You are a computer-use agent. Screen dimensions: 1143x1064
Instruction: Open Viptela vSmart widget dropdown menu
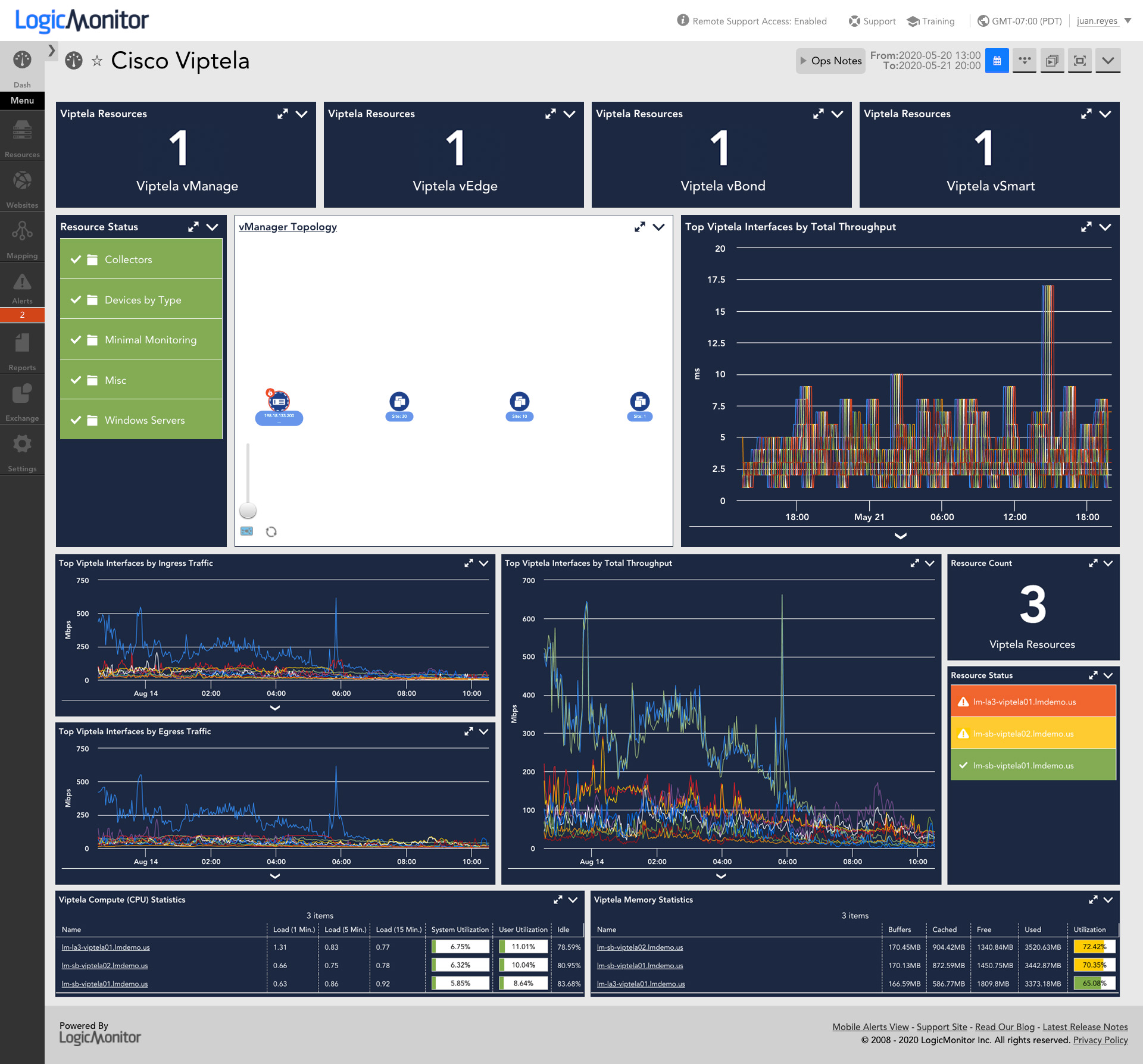[1105, 114]
